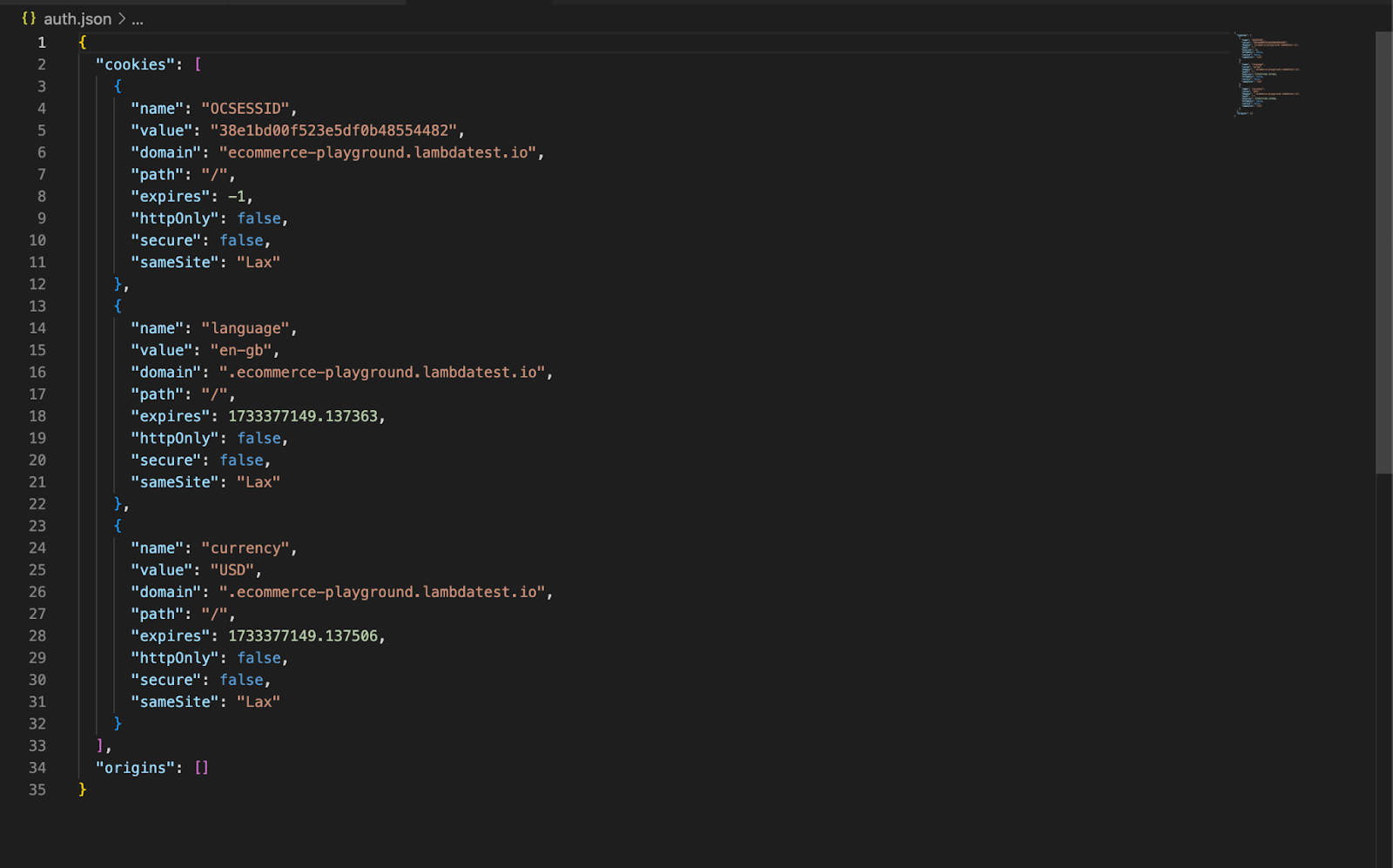Click the "language" cookie name string
Screen dimensions: 1393x868
pyautogui.click(x=246, y=328)
